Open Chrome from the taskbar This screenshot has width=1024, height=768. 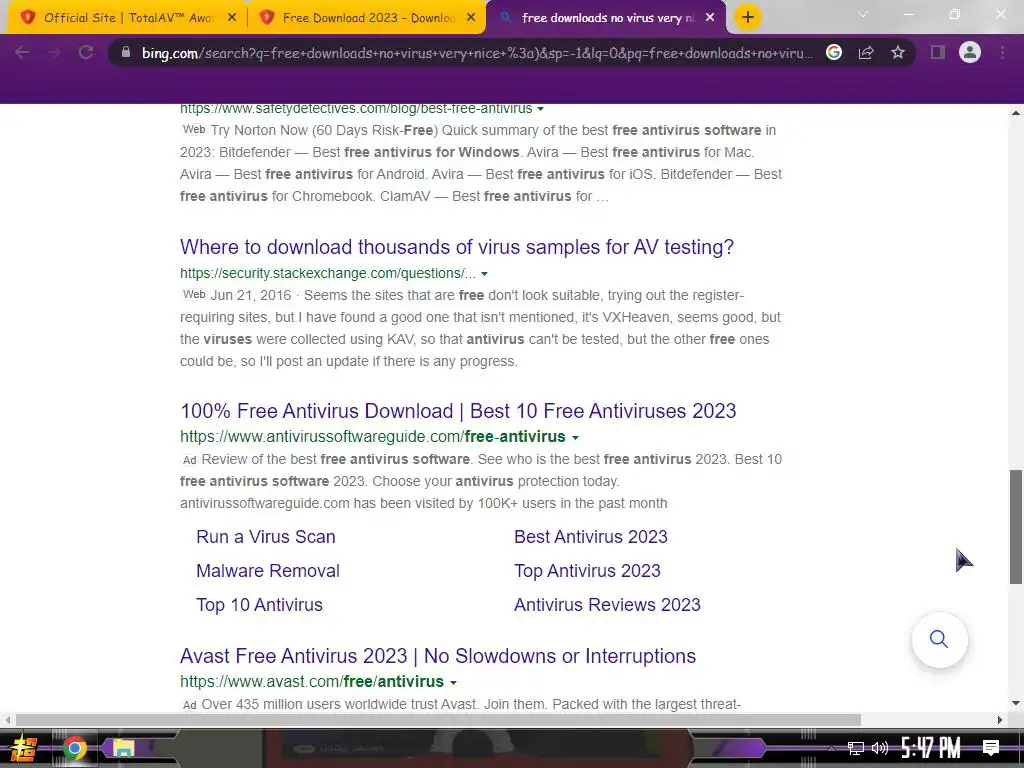[x=74, y=748]
